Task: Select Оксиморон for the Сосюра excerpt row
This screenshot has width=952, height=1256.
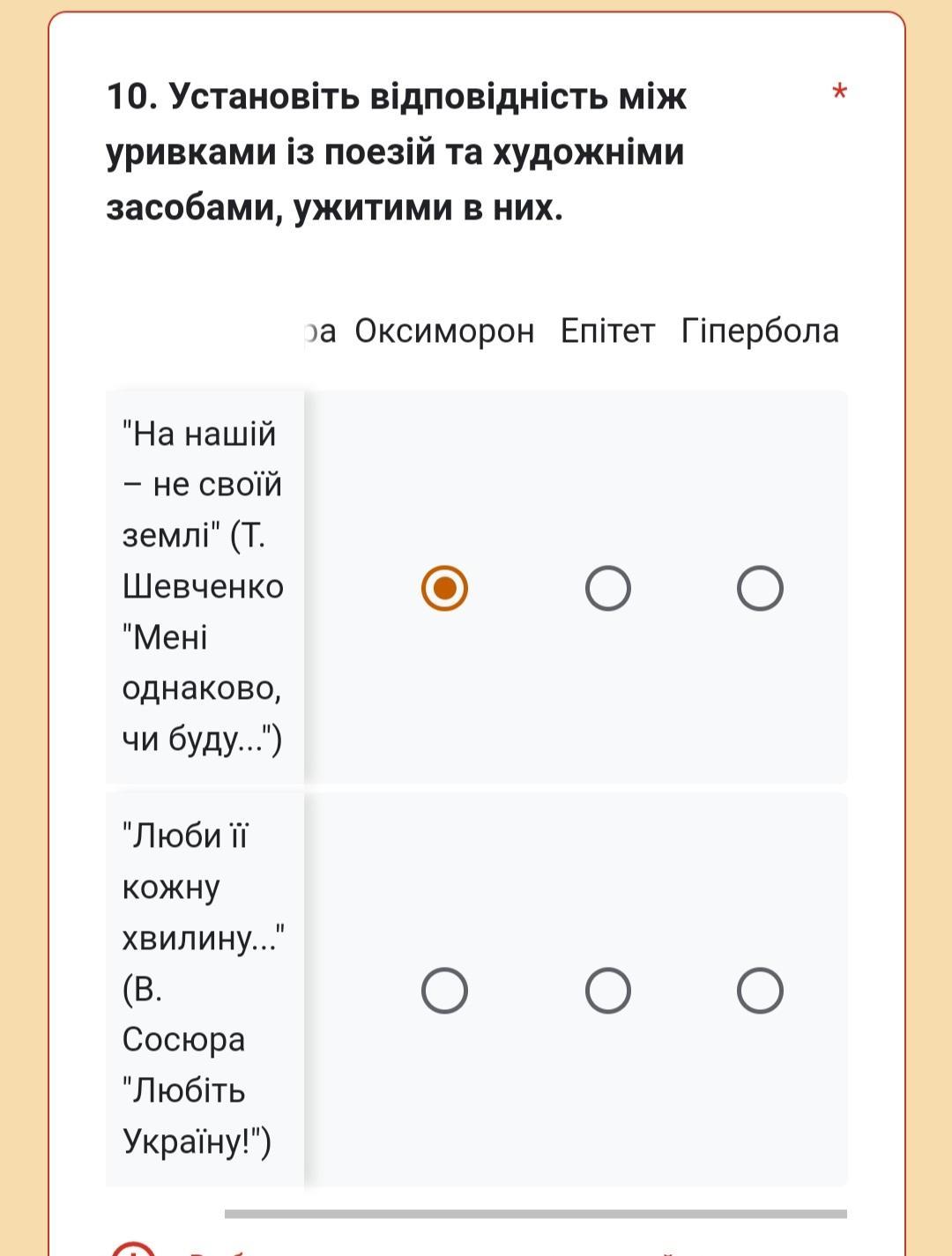Action: tap(444, 991)
